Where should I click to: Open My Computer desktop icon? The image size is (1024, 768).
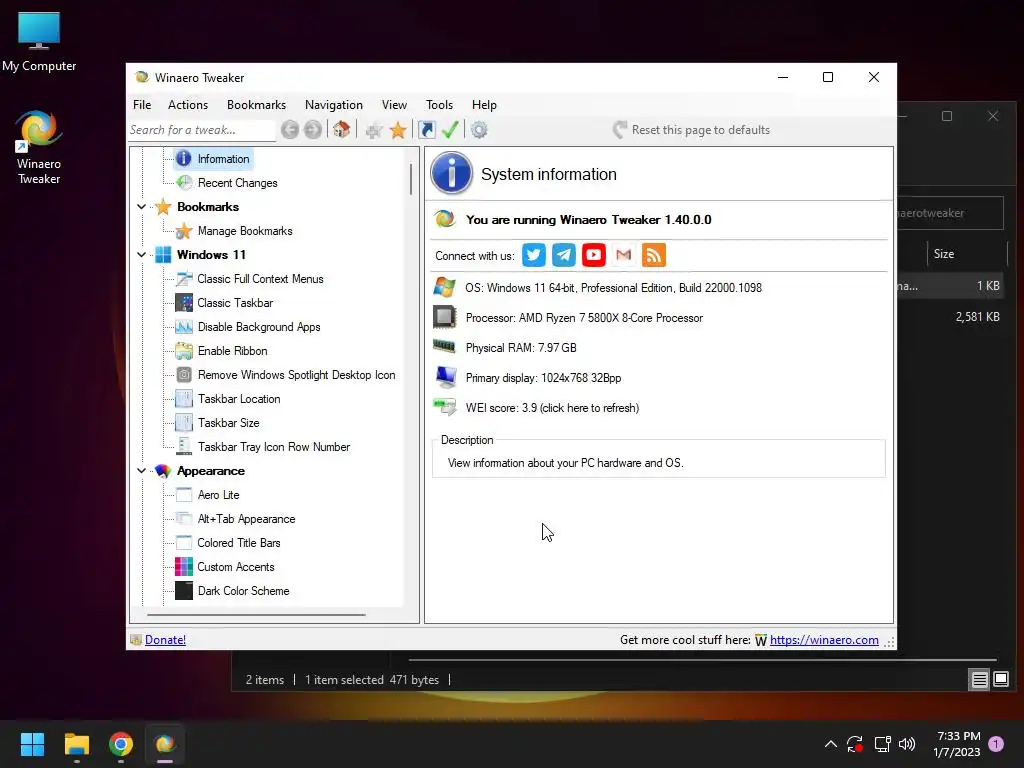point(39,42)
